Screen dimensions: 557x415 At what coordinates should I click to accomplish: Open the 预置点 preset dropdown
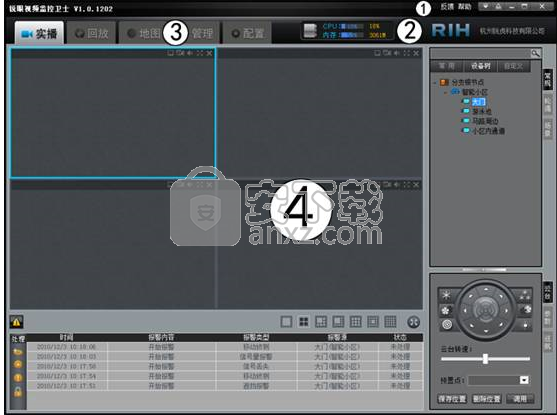pyautogui.click(x=524, y=380)
